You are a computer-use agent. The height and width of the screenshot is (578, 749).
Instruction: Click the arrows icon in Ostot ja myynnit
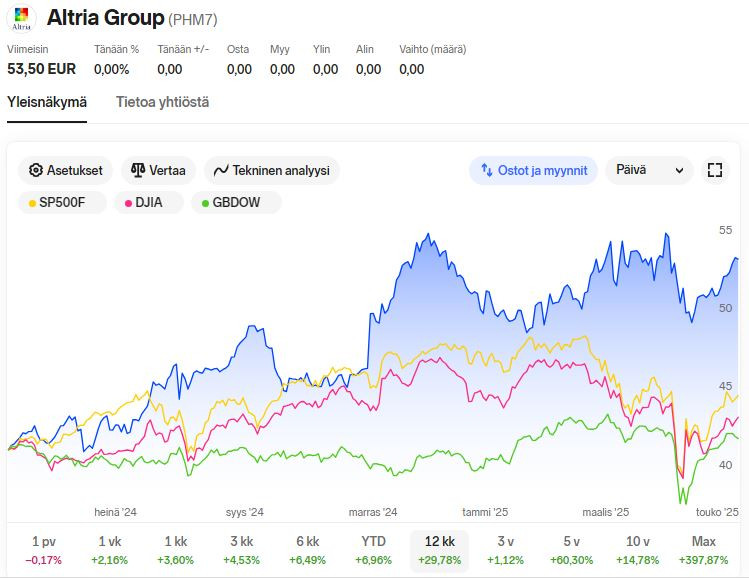pyautogui.click(x=487, y=170)
